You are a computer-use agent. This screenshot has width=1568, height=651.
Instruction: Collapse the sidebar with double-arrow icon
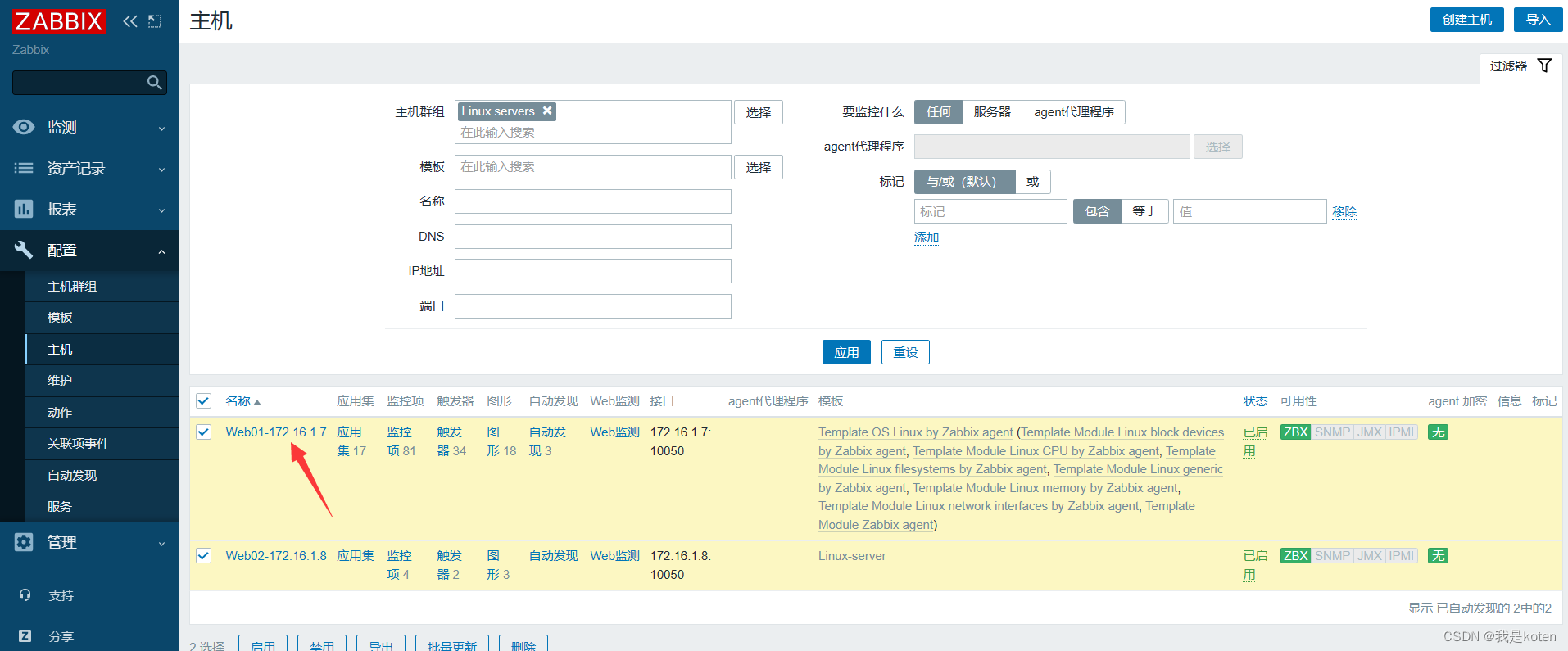tap(129, 21)
